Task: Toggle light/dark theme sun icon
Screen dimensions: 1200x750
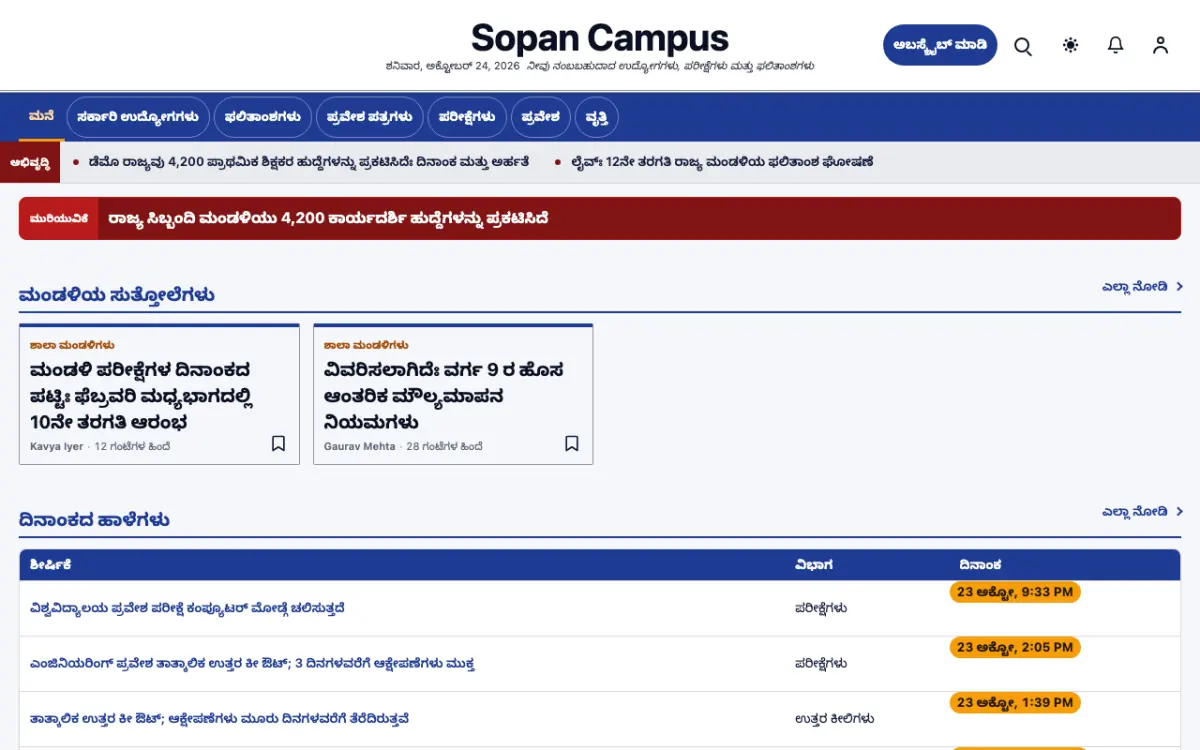Action: point(1071,45)
